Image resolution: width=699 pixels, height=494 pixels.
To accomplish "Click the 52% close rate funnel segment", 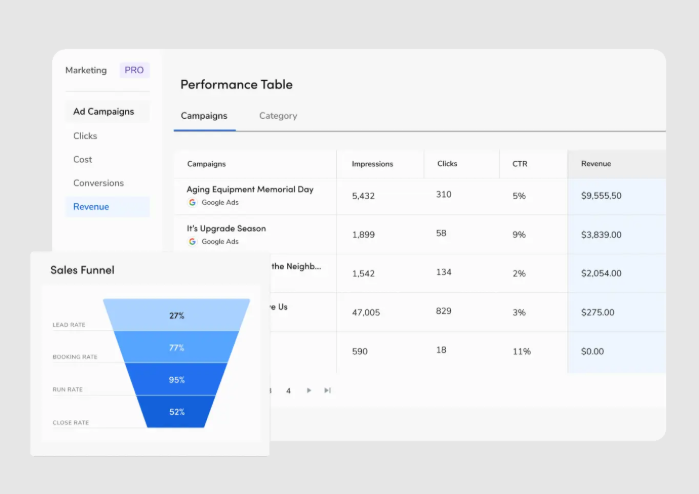I will [177, 412].
